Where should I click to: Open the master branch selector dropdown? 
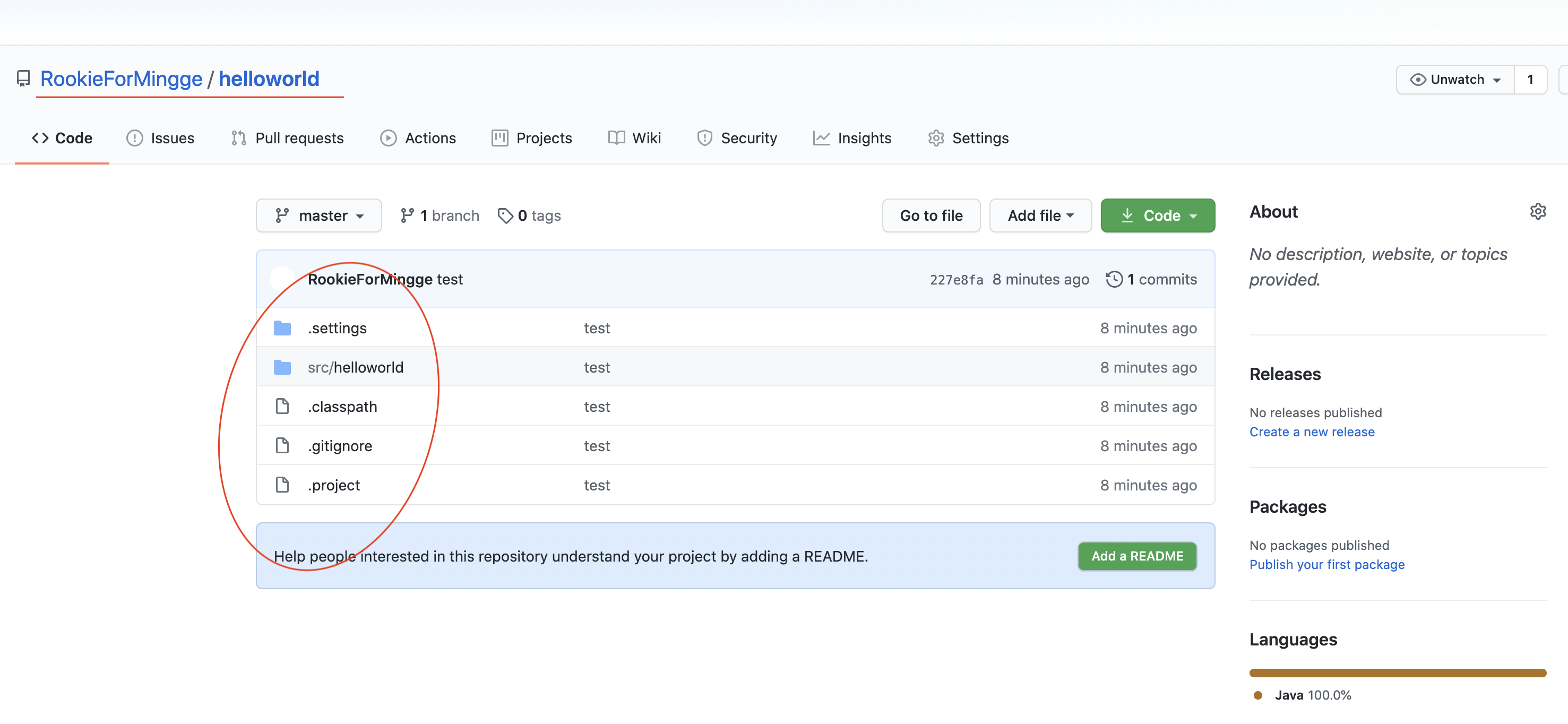click(319, 216)
